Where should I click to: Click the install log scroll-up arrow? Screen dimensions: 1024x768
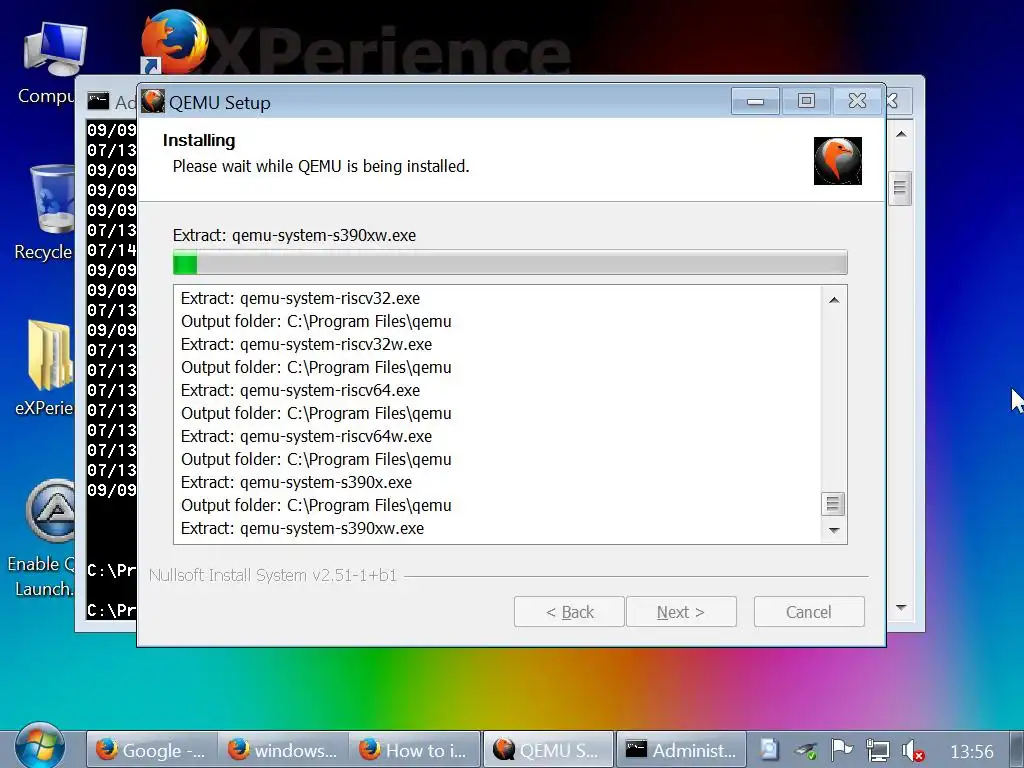click(833, 300)
